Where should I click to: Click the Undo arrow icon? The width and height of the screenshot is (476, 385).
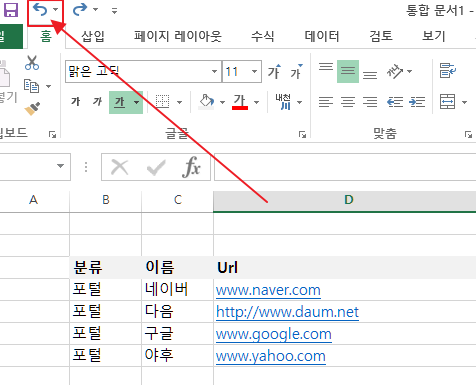(40, 10)
